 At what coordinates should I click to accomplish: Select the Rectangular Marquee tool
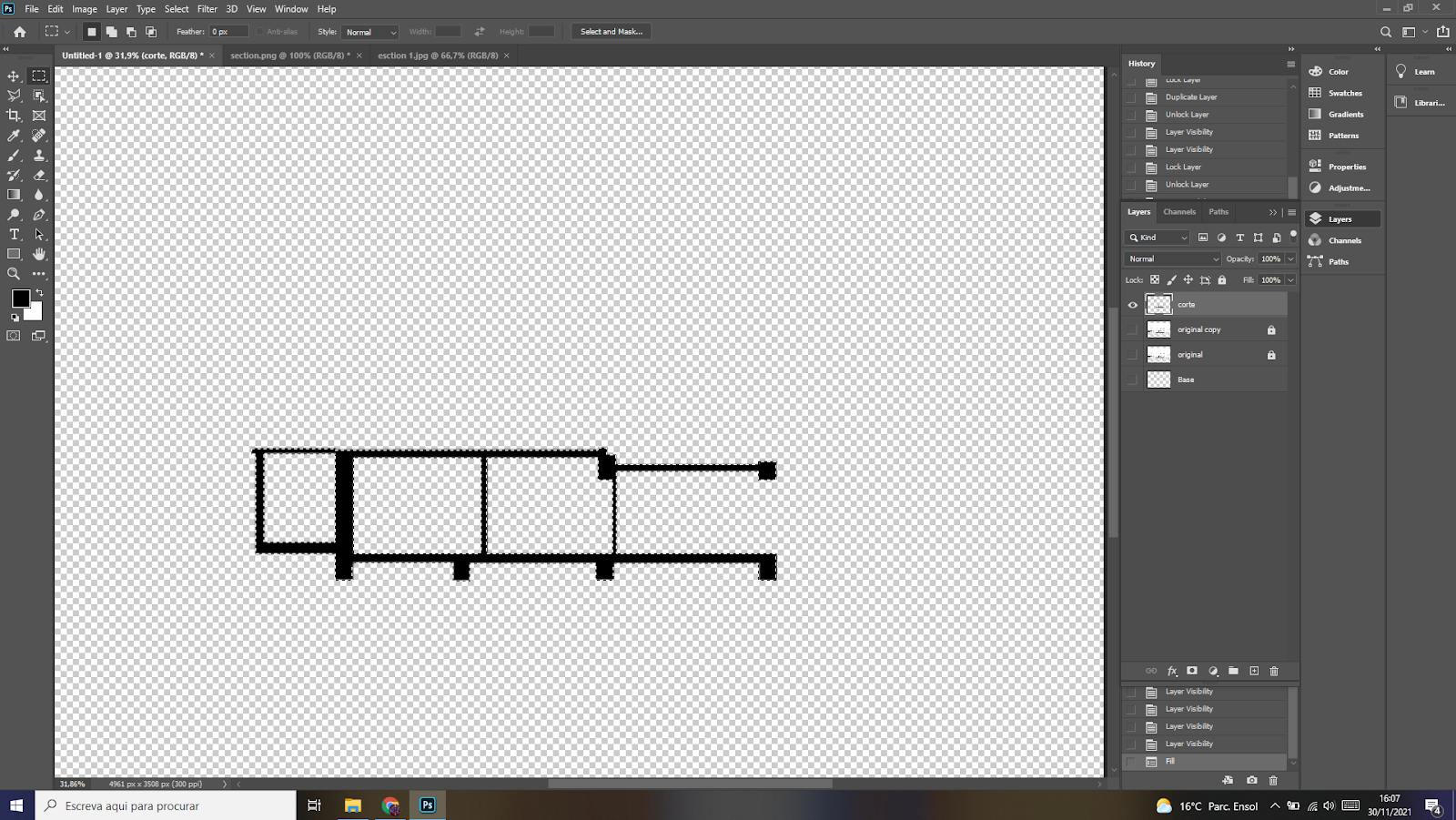tap(39, 76)
